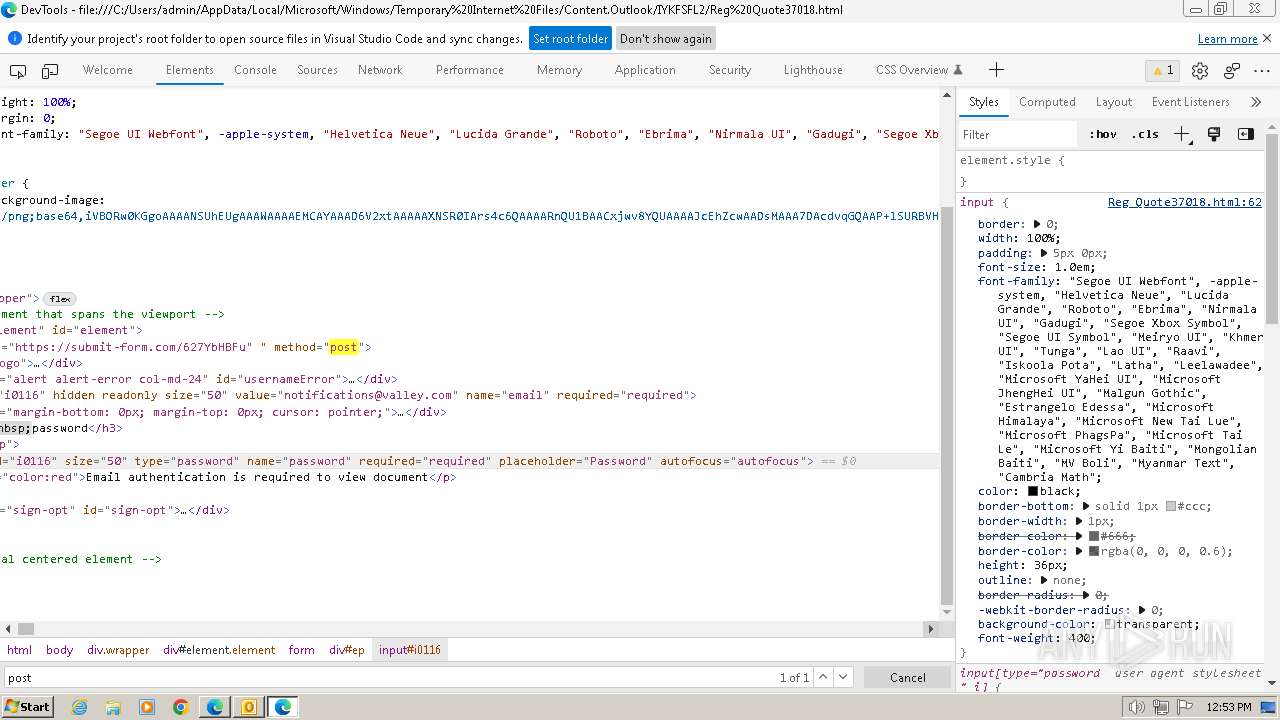
Task: Click the Start button
Action: (x=27, y=707)
